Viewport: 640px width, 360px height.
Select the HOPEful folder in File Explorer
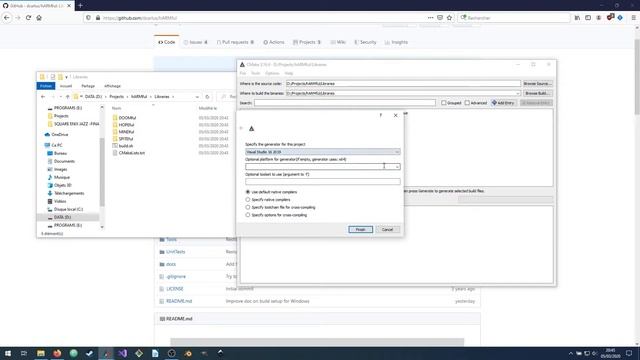tap(126, 125)
